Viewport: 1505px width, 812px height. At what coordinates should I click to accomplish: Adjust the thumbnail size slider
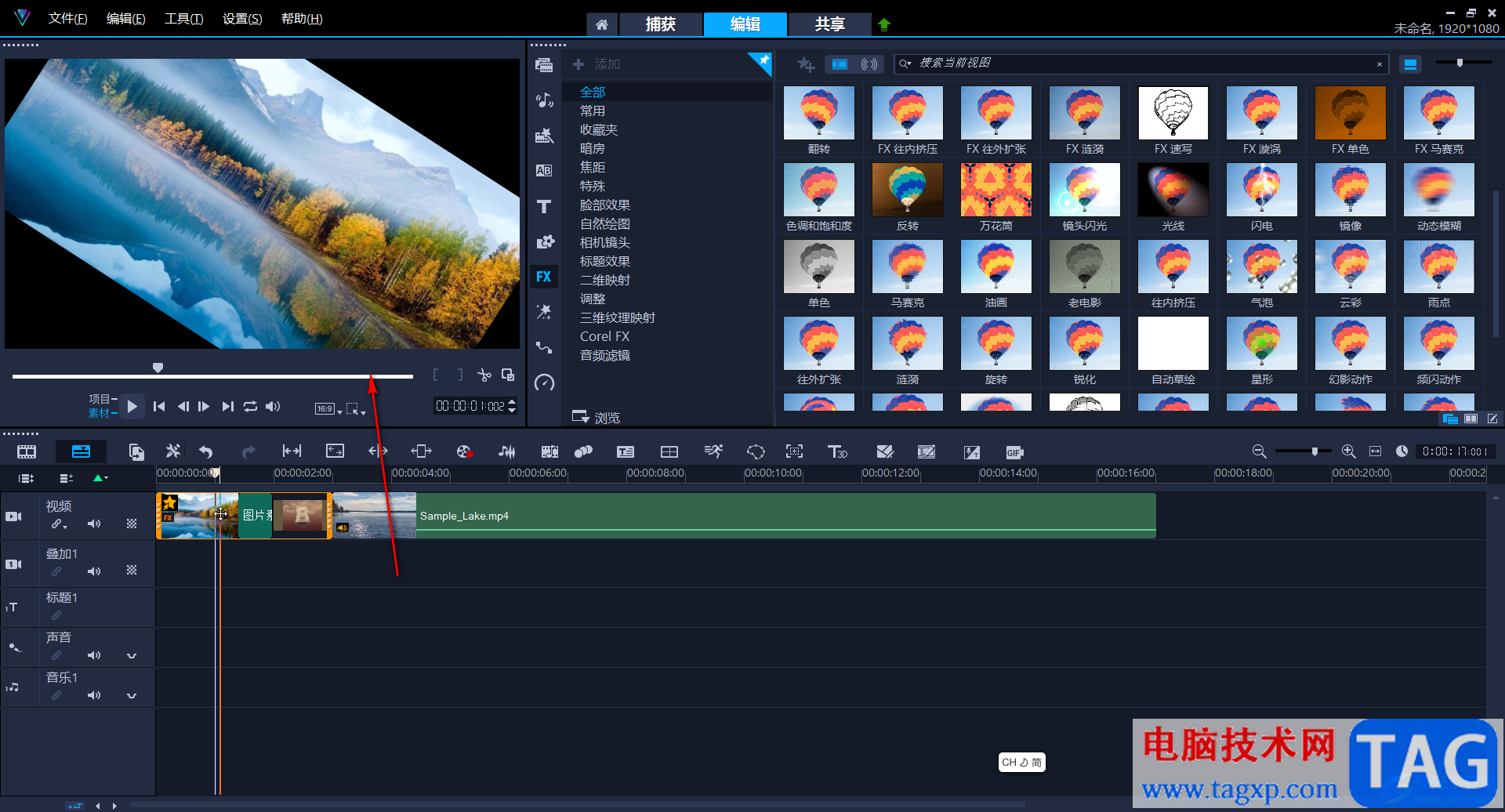[1463, 63]
